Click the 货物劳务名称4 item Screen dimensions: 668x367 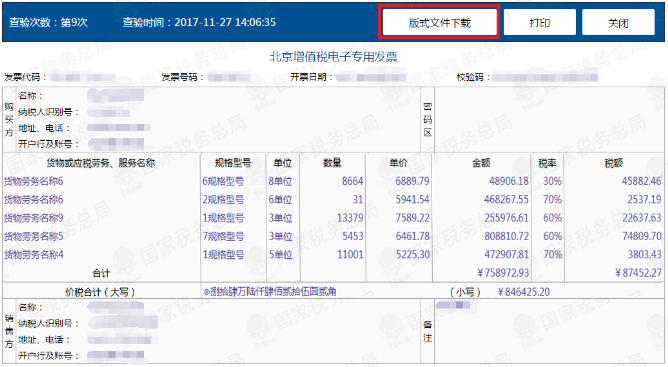34,255
